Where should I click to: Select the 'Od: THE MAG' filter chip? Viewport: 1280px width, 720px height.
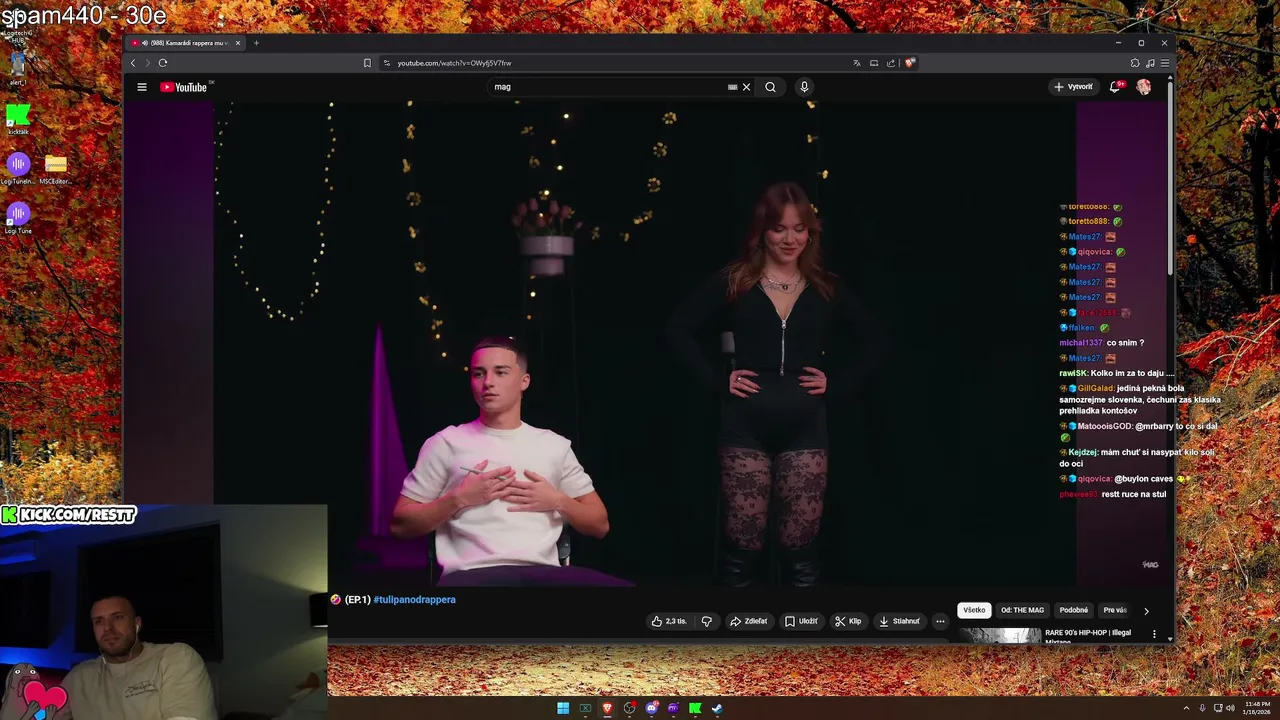1022,610
